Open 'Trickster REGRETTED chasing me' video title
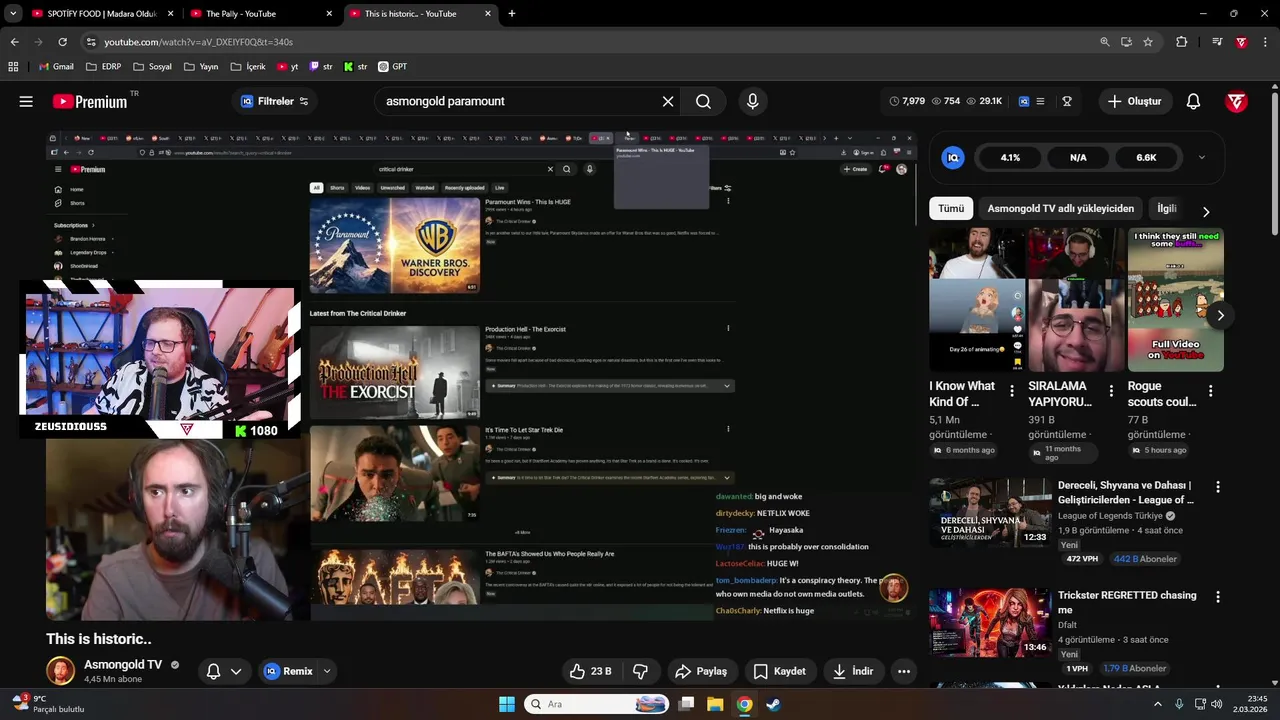The image size is (1280, 720). (x=1127, y=602)
